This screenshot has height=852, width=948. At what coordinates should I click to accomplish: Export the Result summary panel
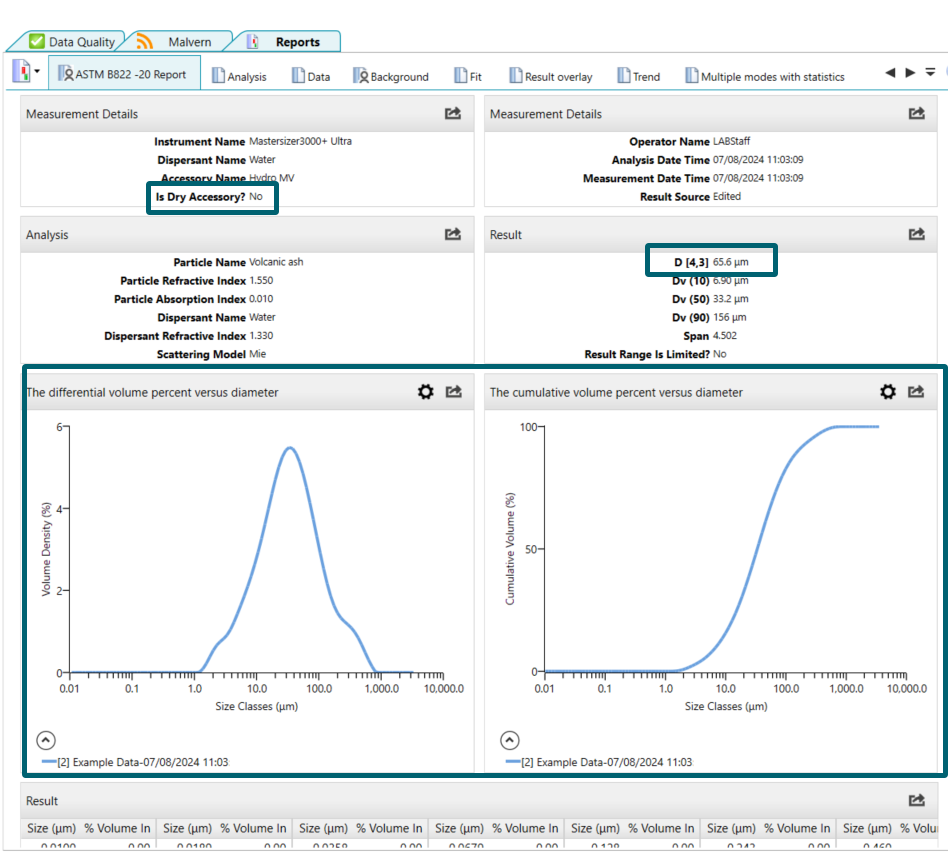[916, 234]
